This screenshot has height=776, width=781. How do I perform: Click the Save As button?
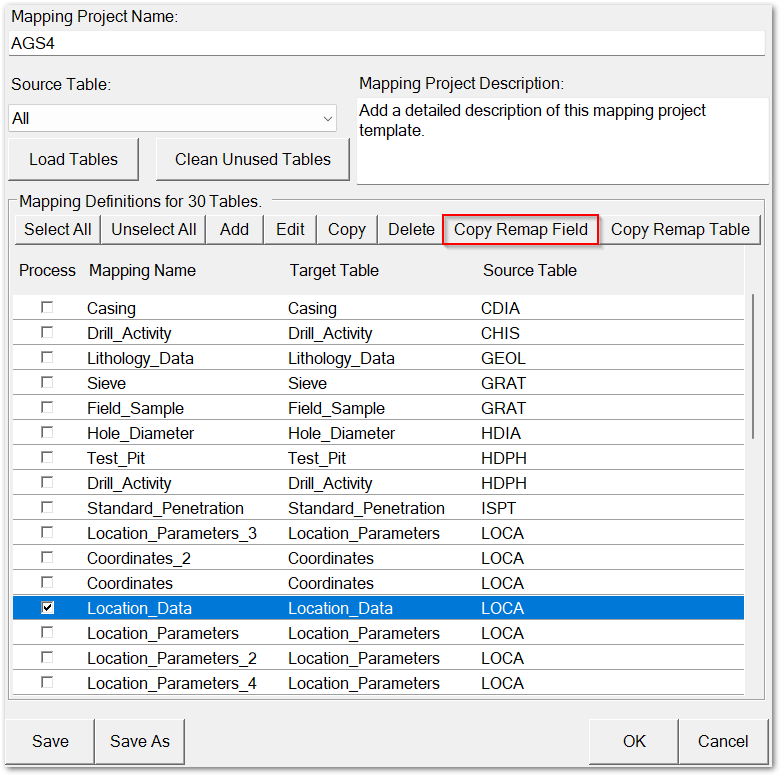tap(139, 741)
